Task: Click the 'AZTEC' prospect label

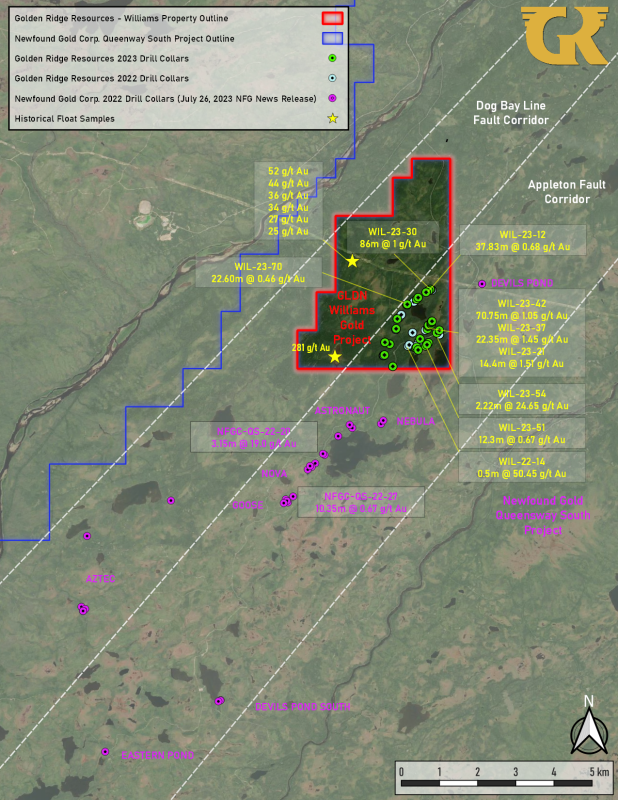Action: [x=100, y=579]
